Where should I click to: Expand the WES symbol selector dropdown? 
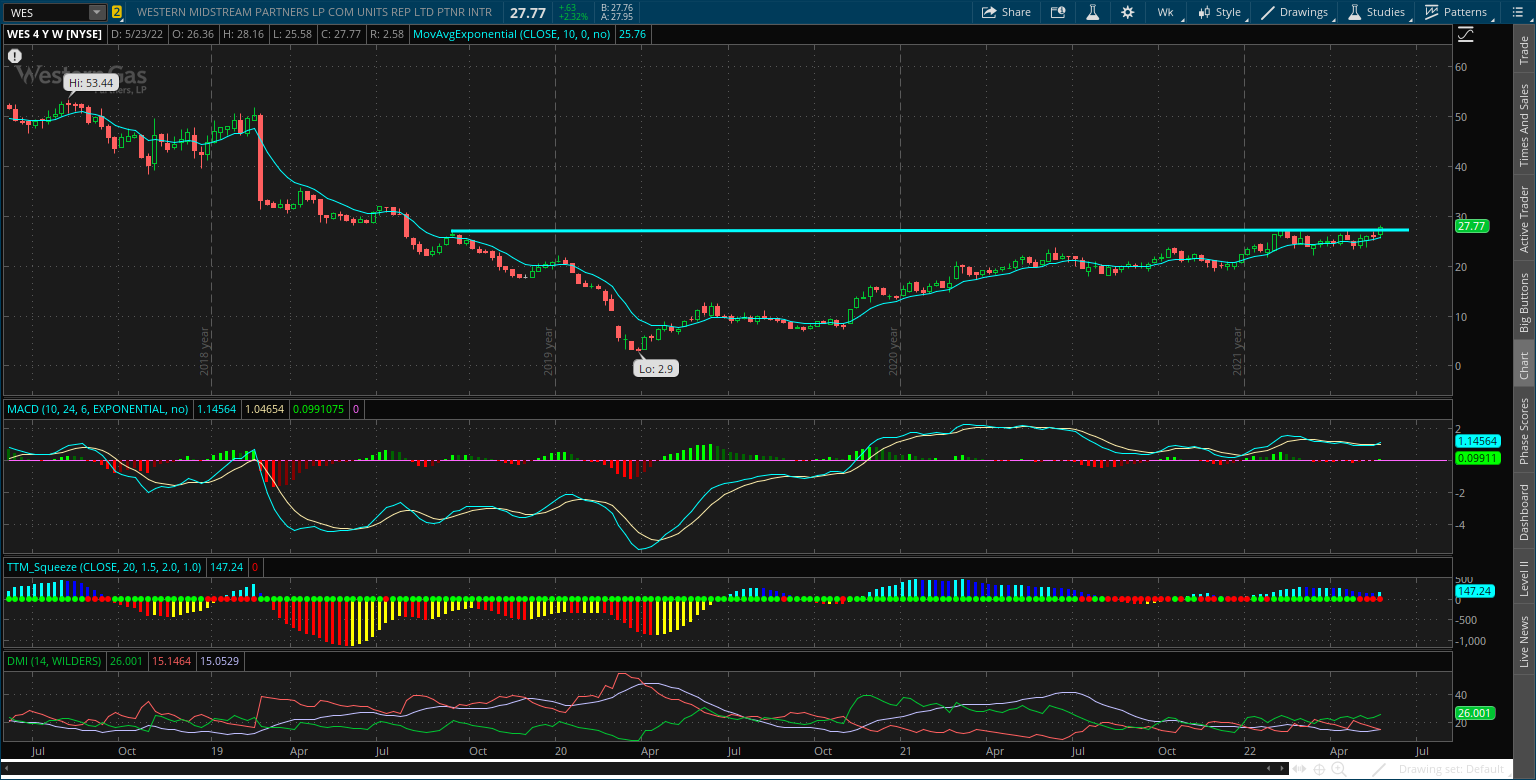pyautogui.click(x=96, y=12)
